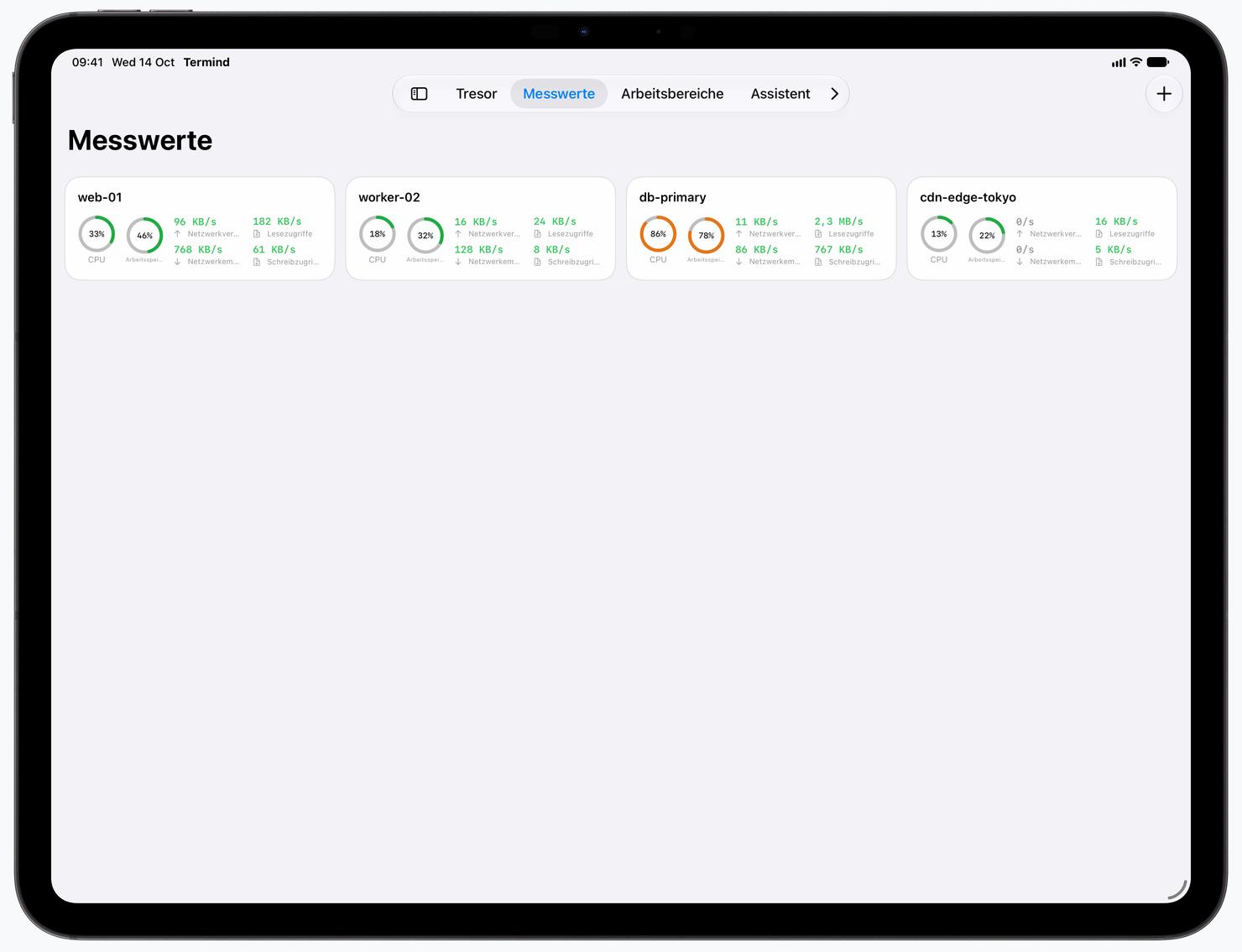Click the Messwerte page heading

(140, 140)
